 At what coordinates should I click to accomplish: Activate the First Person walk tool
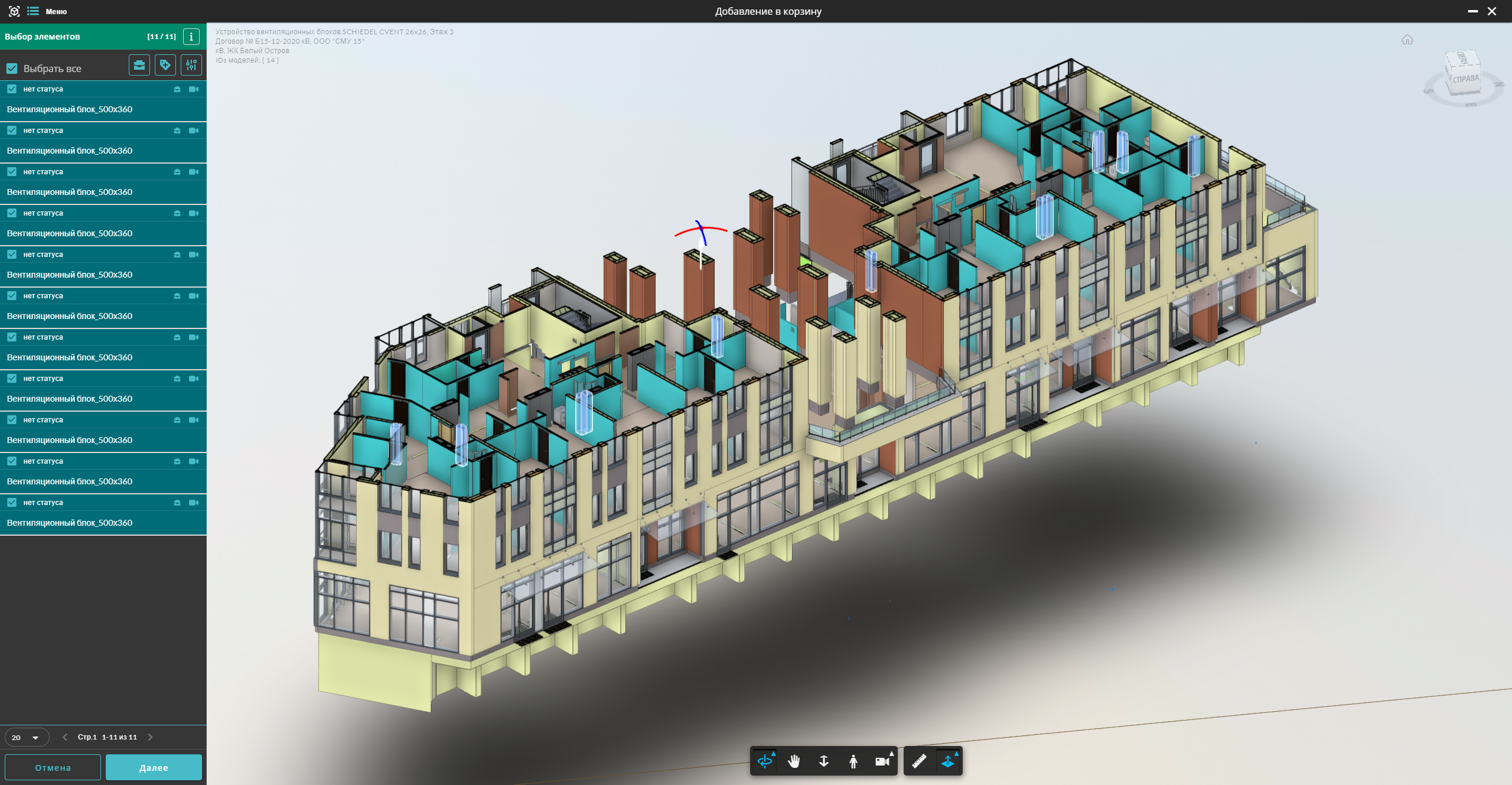(x=853, y=761)
